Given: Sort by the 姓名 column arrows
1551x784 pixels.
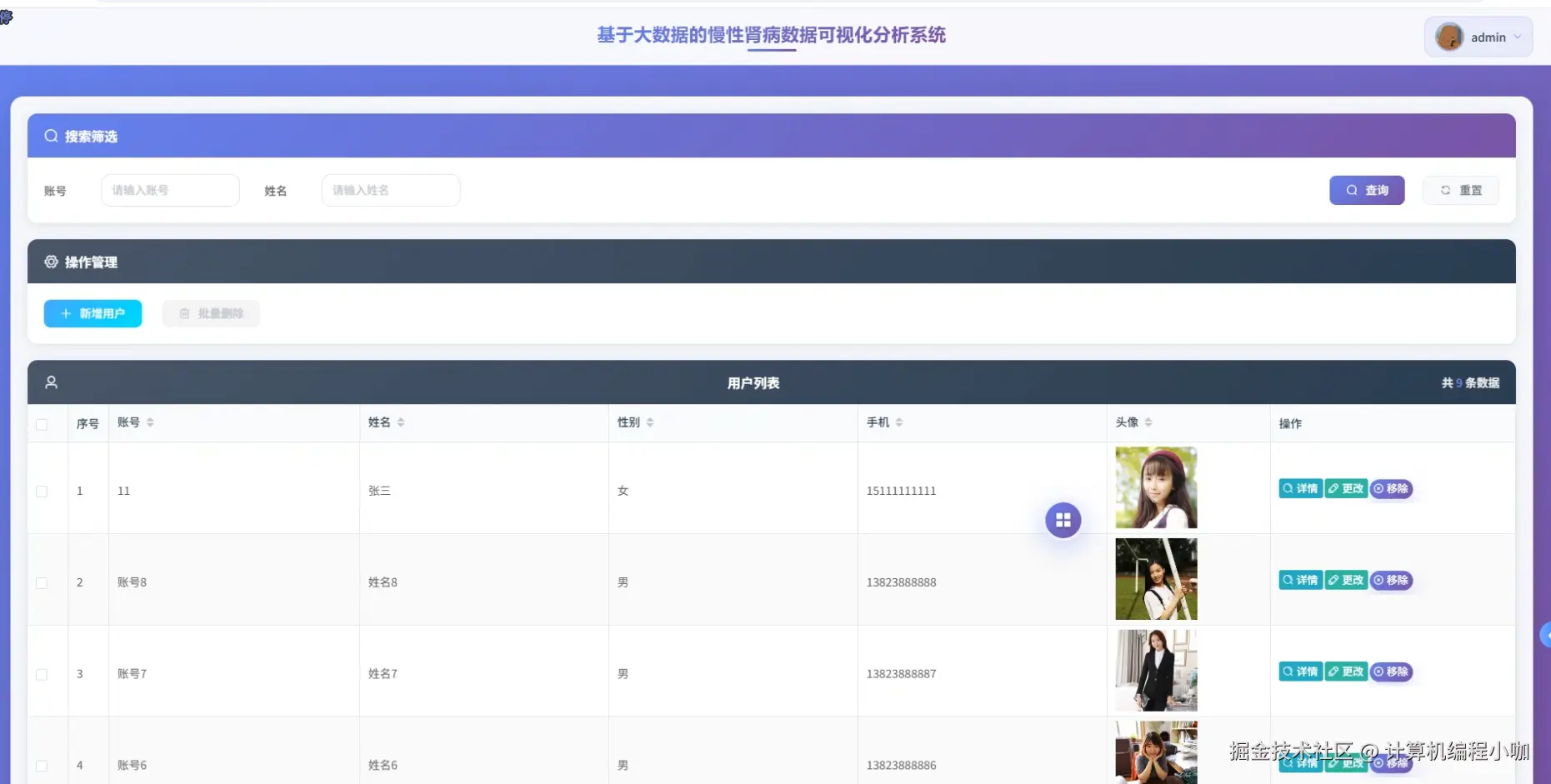Looking at the screenshot, I should [x=401, y=422].
